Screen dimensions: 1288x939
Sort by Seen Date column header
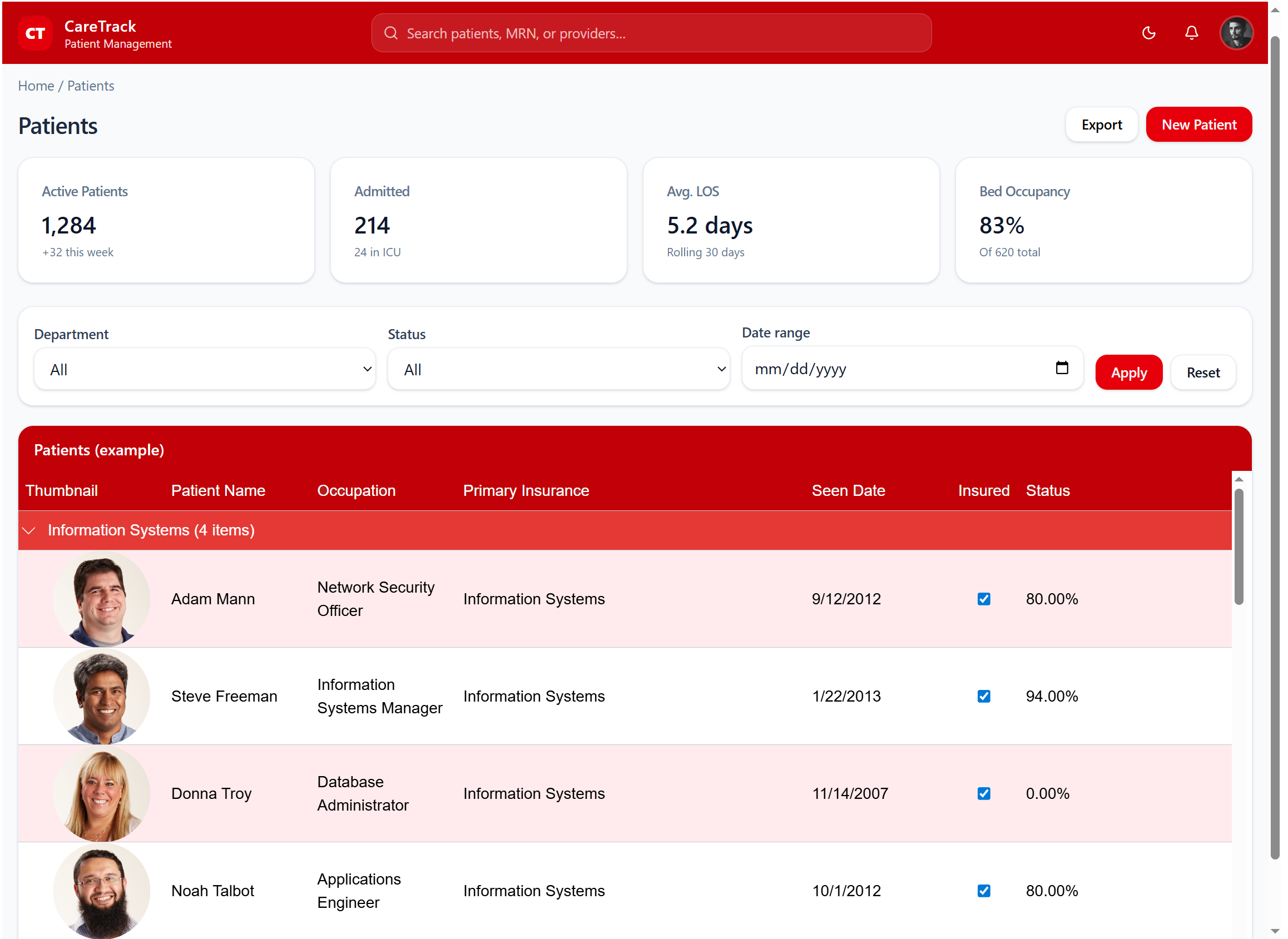click(x=848, y=490)
